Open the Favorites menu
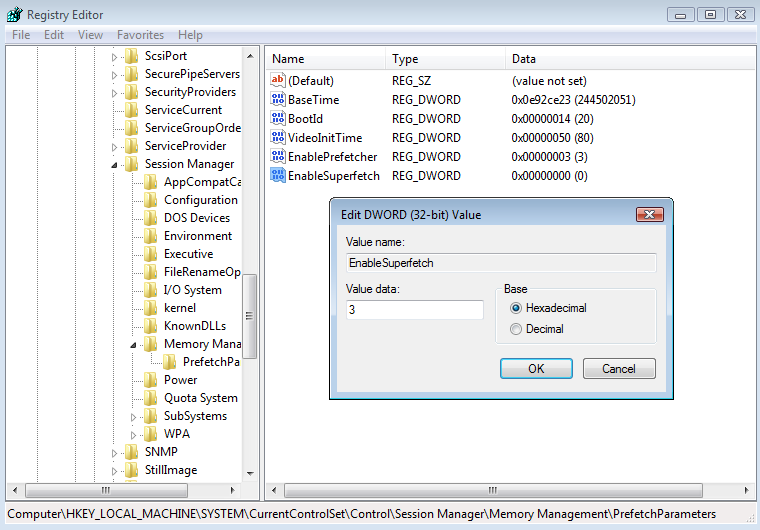The image size is (760, 530). point(140,35)
